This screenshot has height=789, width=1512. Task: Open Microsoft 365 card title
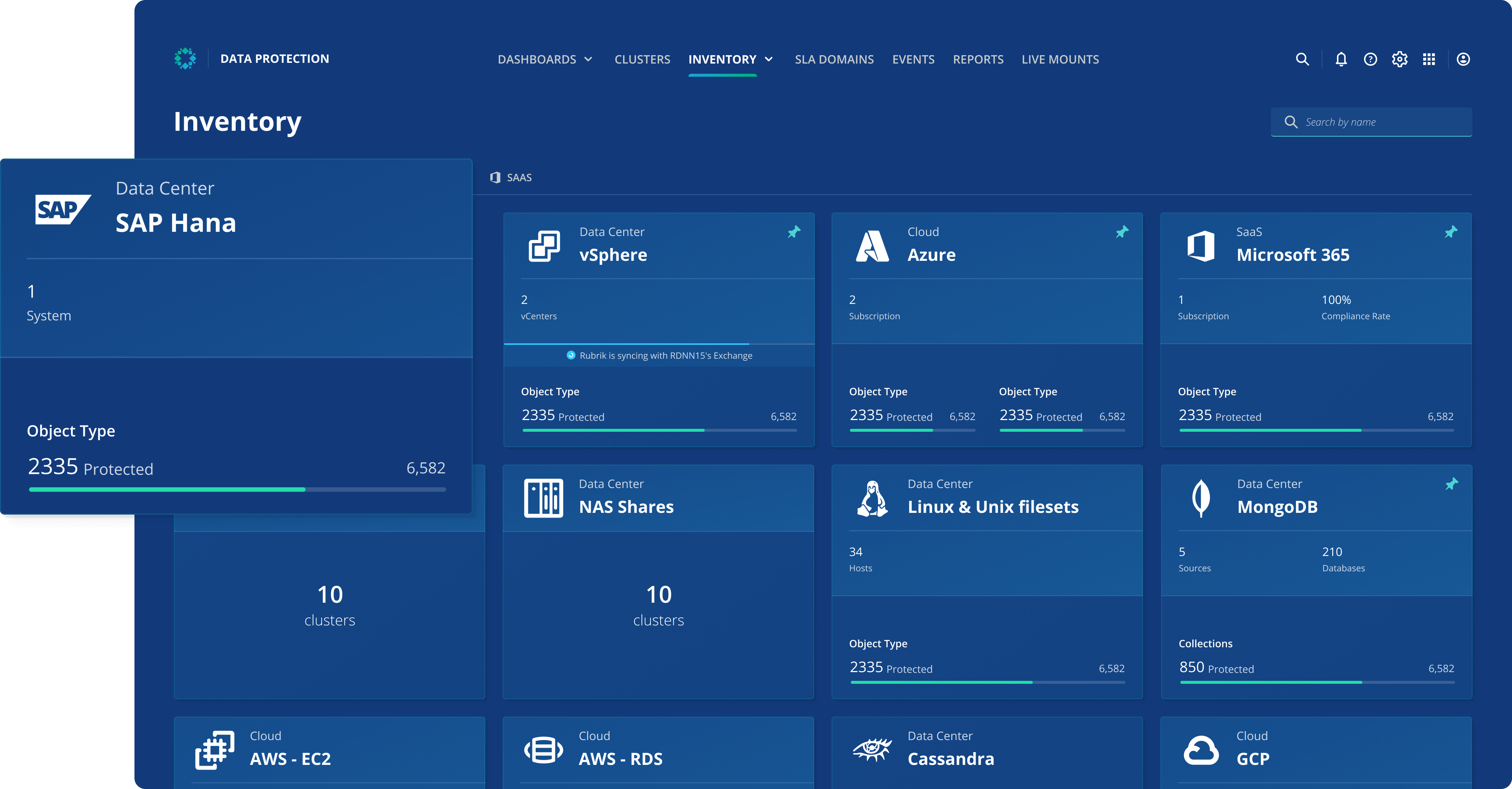coord(1292,255)
